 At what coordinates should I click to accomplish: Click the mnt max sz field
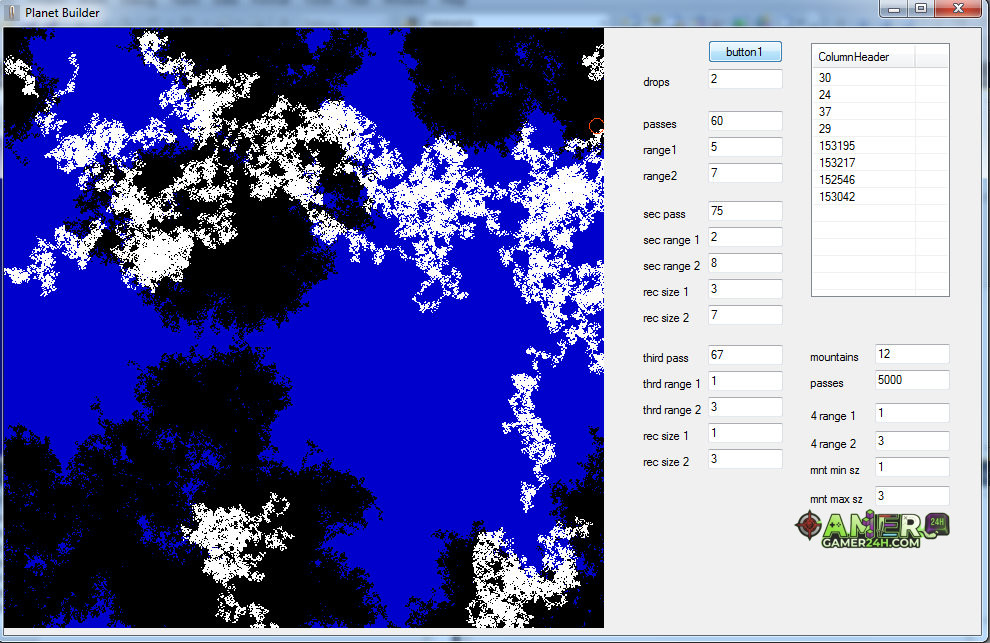click(912, 496)
